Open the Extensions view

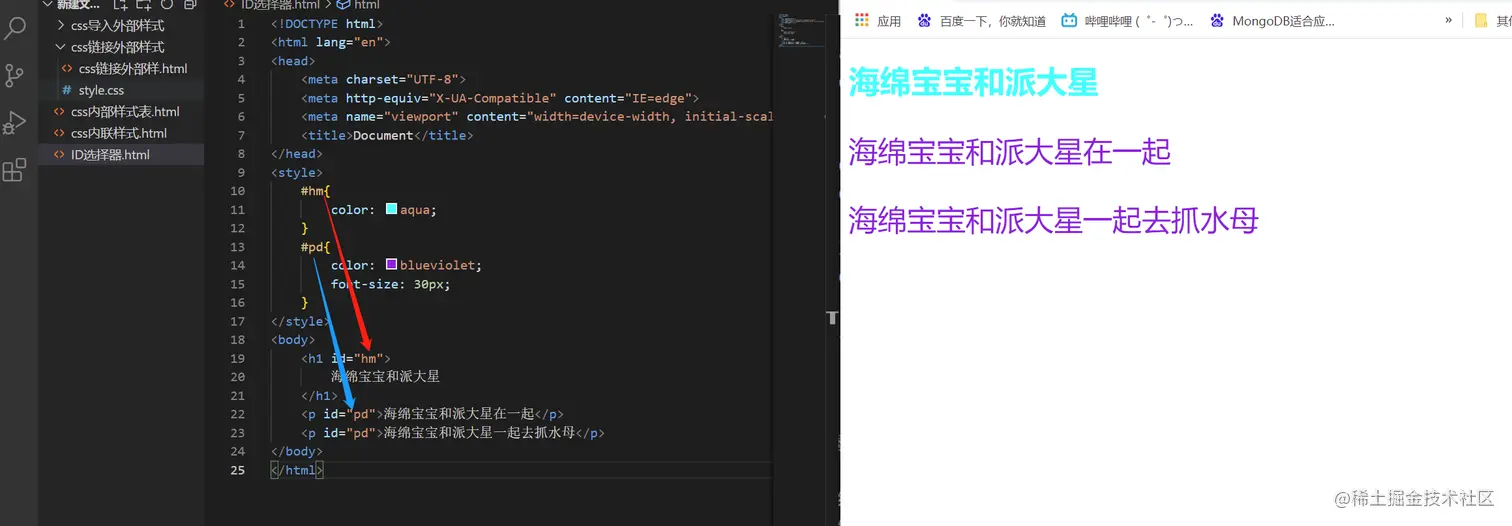(x=15, y=170)
